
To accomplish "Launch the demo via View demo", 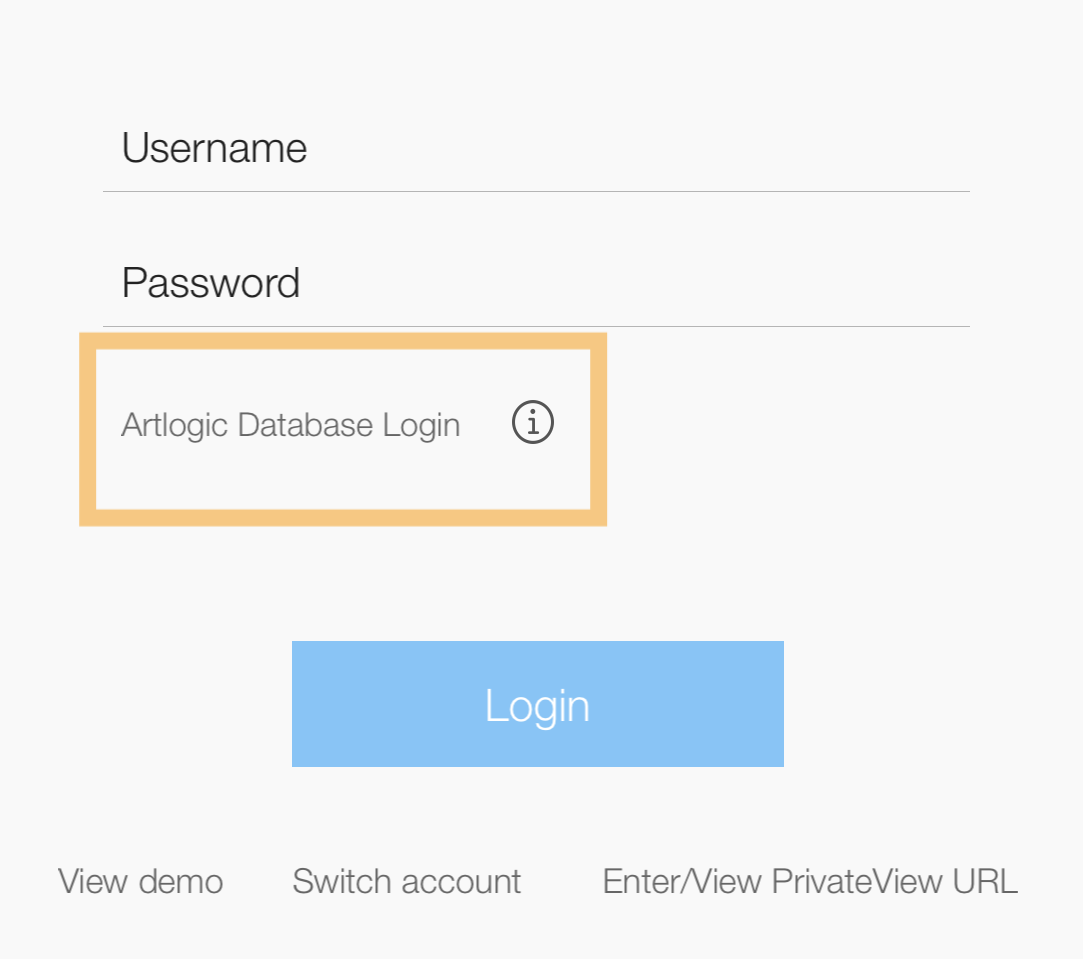I will pyautogui.click(x=141, y=881).
